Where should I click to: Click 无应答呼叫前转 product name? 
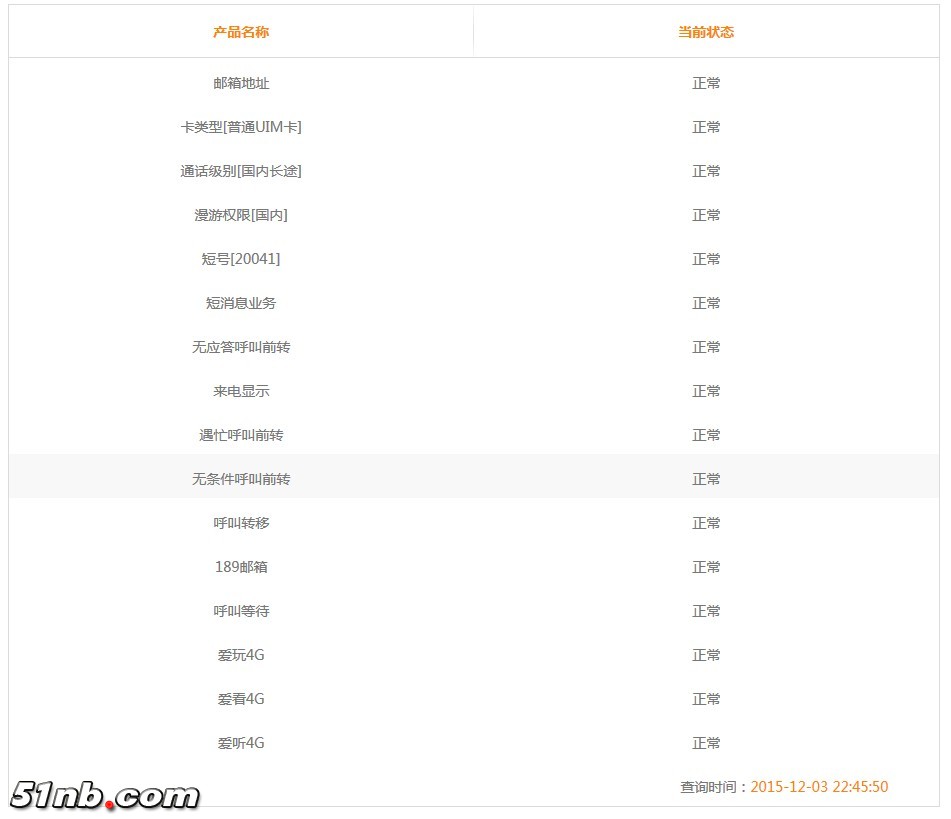[x=241, y=347]
